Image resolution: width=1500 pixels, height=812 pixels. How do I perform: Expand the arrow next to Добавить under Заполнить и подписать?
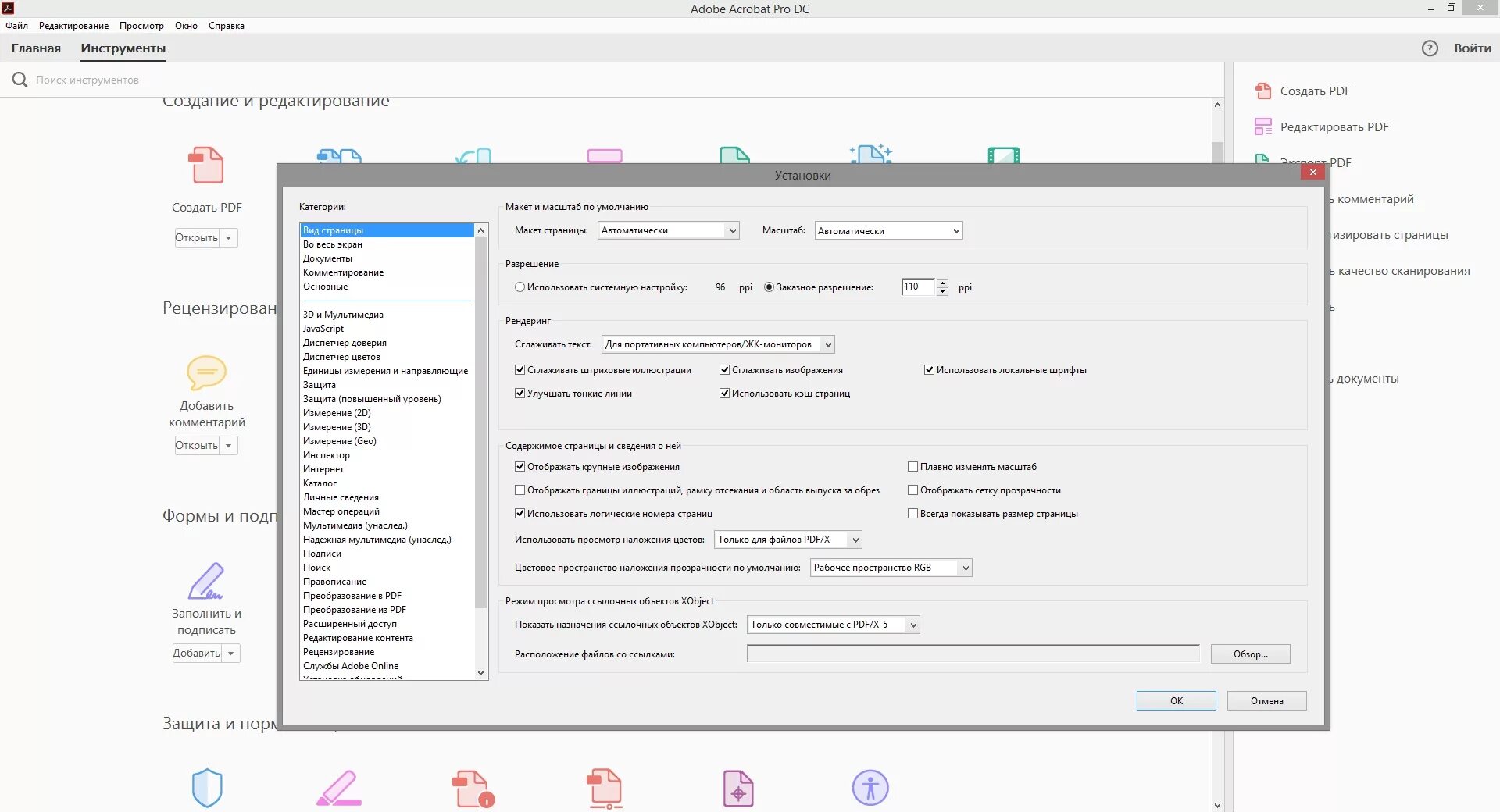coord(230,654)
